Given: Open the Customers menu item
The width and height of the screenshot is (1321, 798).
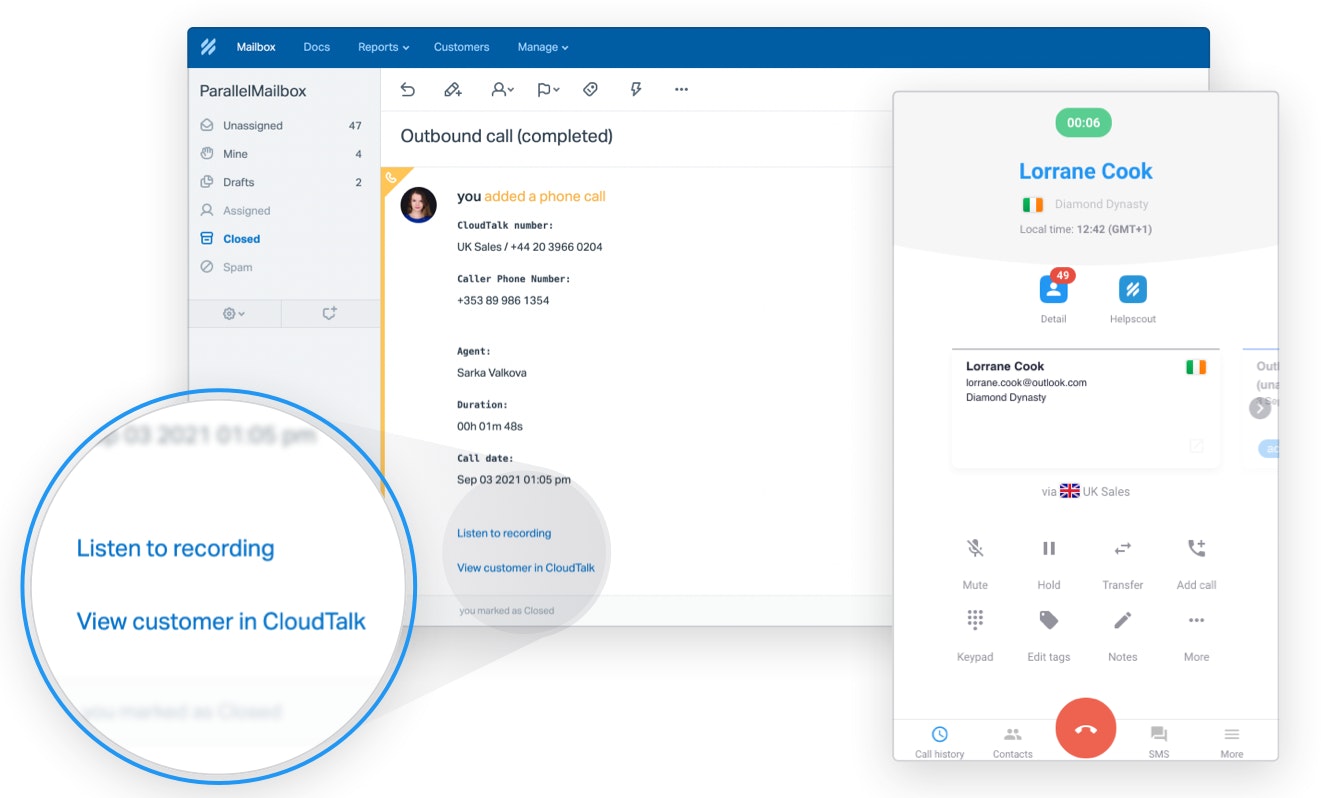Looking at the screenshot, I should click(x=462, y=47).
